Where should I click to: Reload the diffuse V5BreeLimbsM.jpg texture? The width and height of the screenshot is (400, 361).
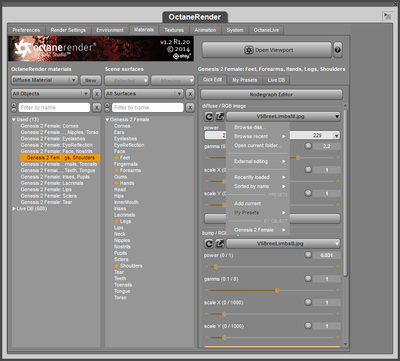(209, 117)
